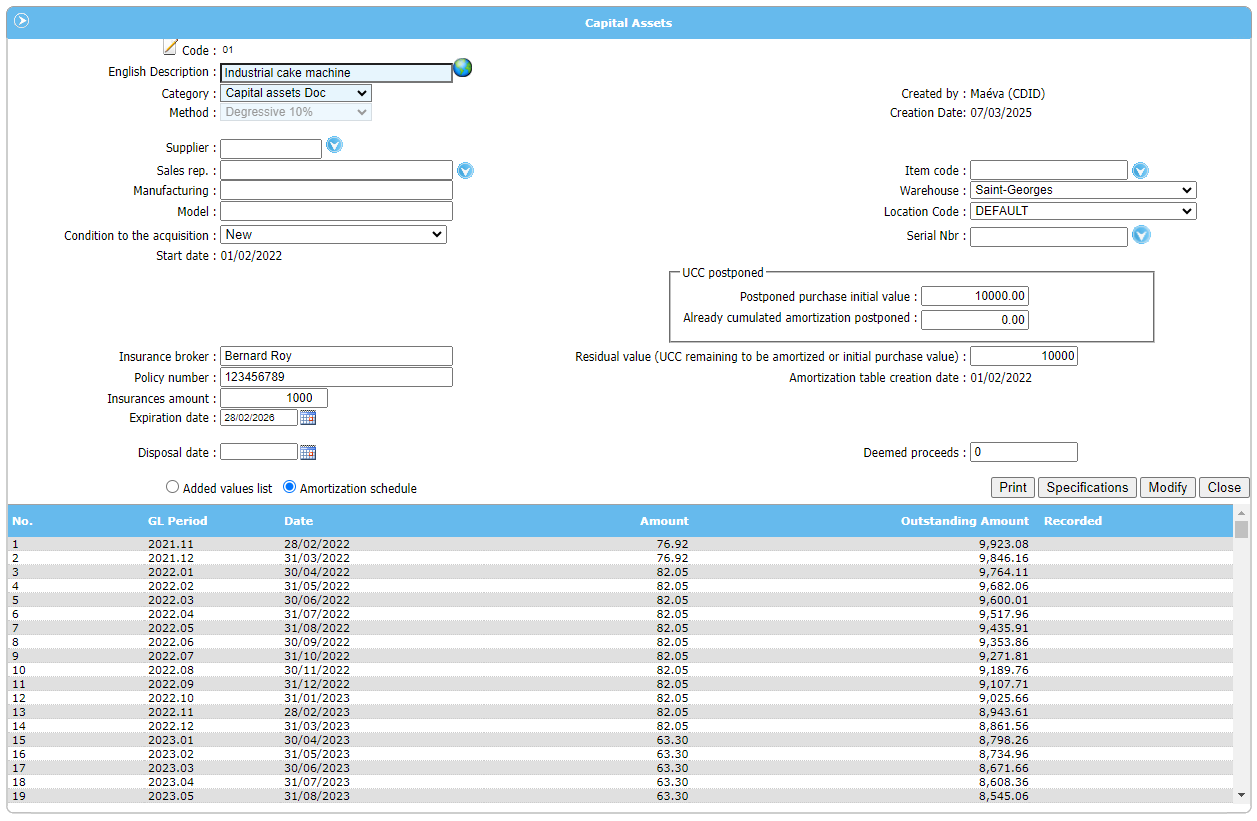The image size is (1257, 821).
Task: Select the row dated 31/08/2023
Action: tap(620, 796)
